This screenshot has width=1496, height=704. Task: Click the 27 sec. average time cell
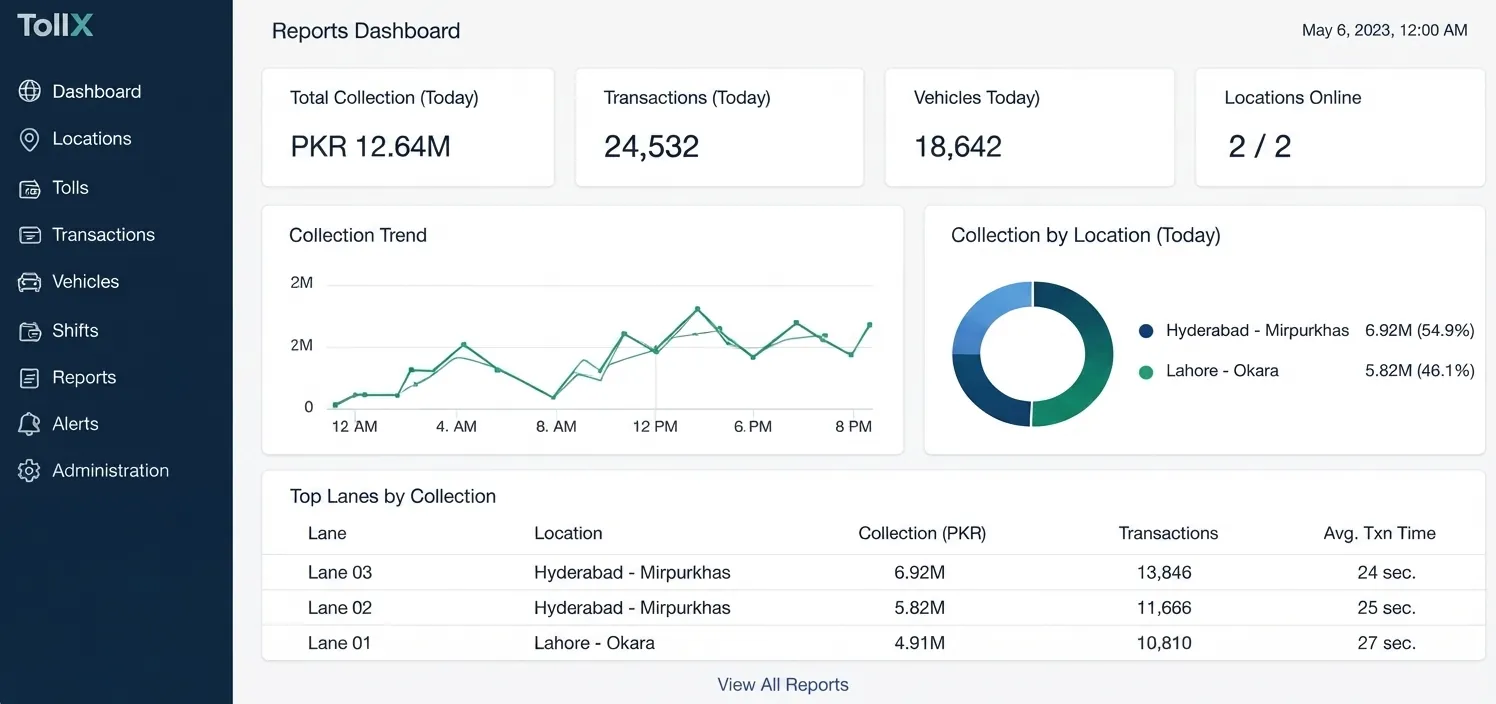click(1386, 643)
